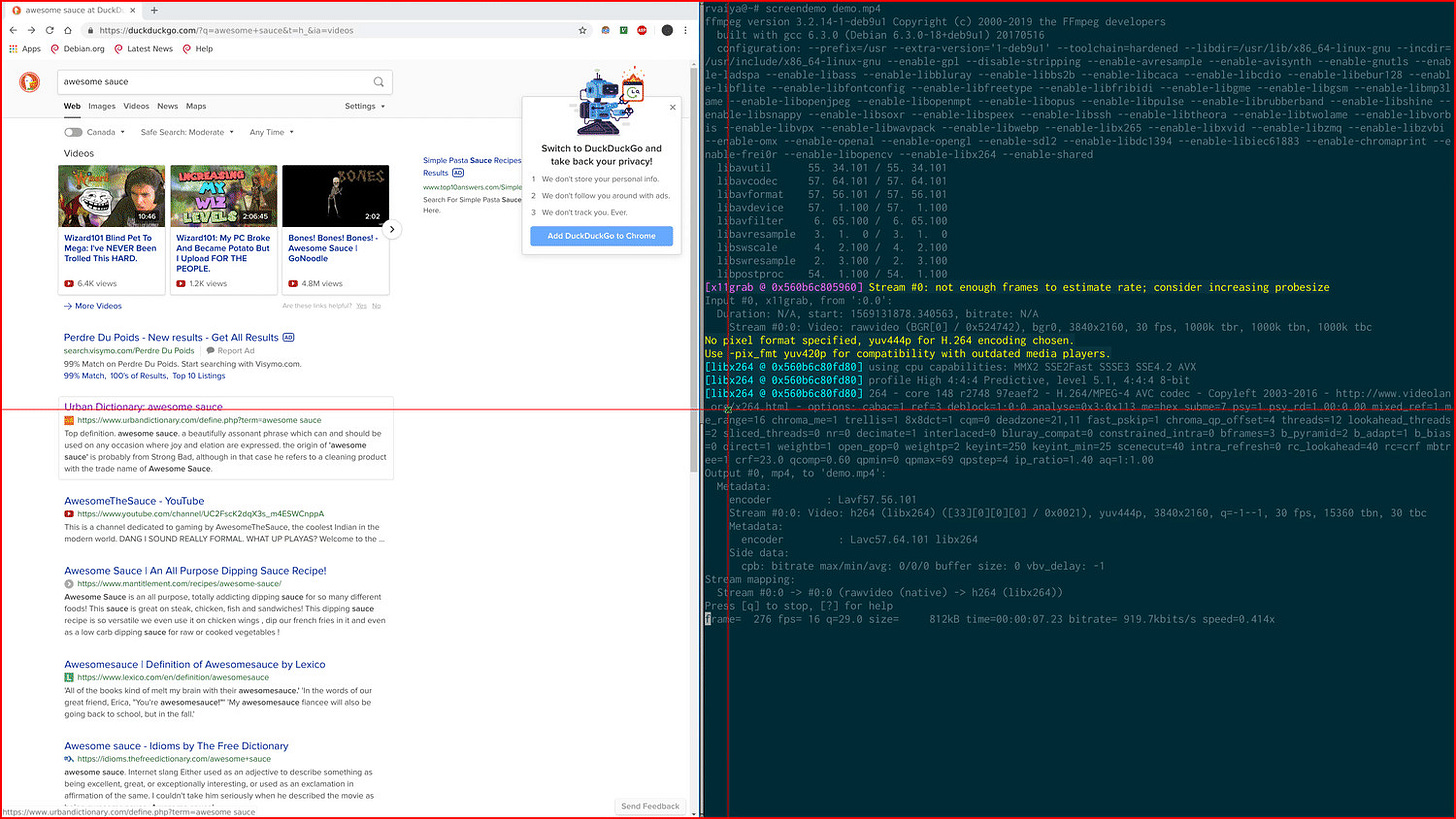The height and width of the screenshot is (819, 1456).
Task: Switch to the Maps tab
Action: [196, 106]
